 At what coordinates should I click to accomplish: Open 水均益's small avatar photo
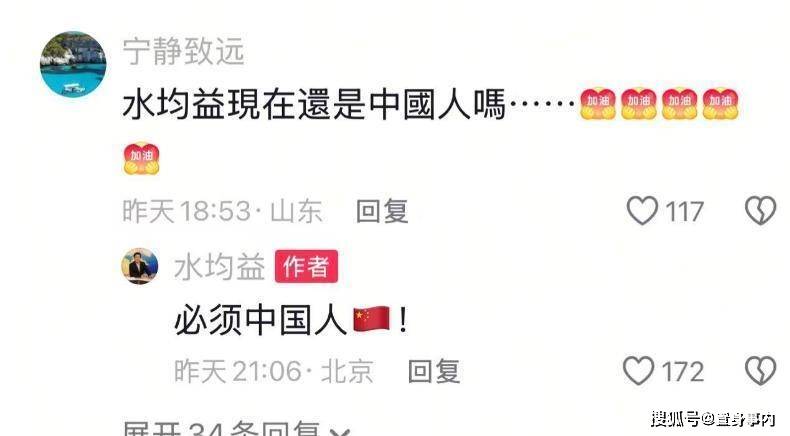tap(140, 266)
